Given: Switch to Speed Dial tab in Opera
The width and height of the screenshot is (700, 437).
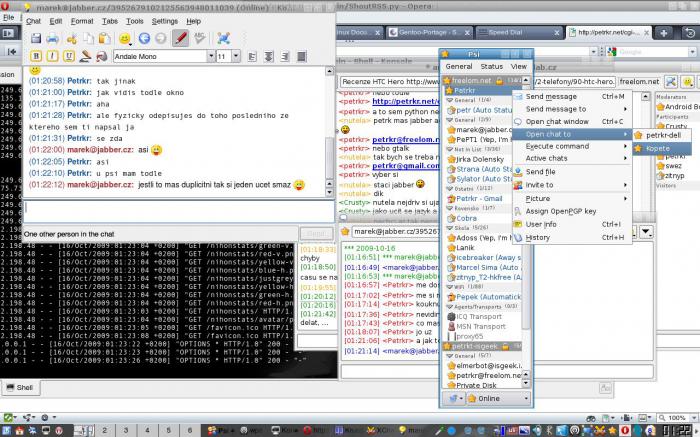Looking at the screenshot, I should (519, 33).
